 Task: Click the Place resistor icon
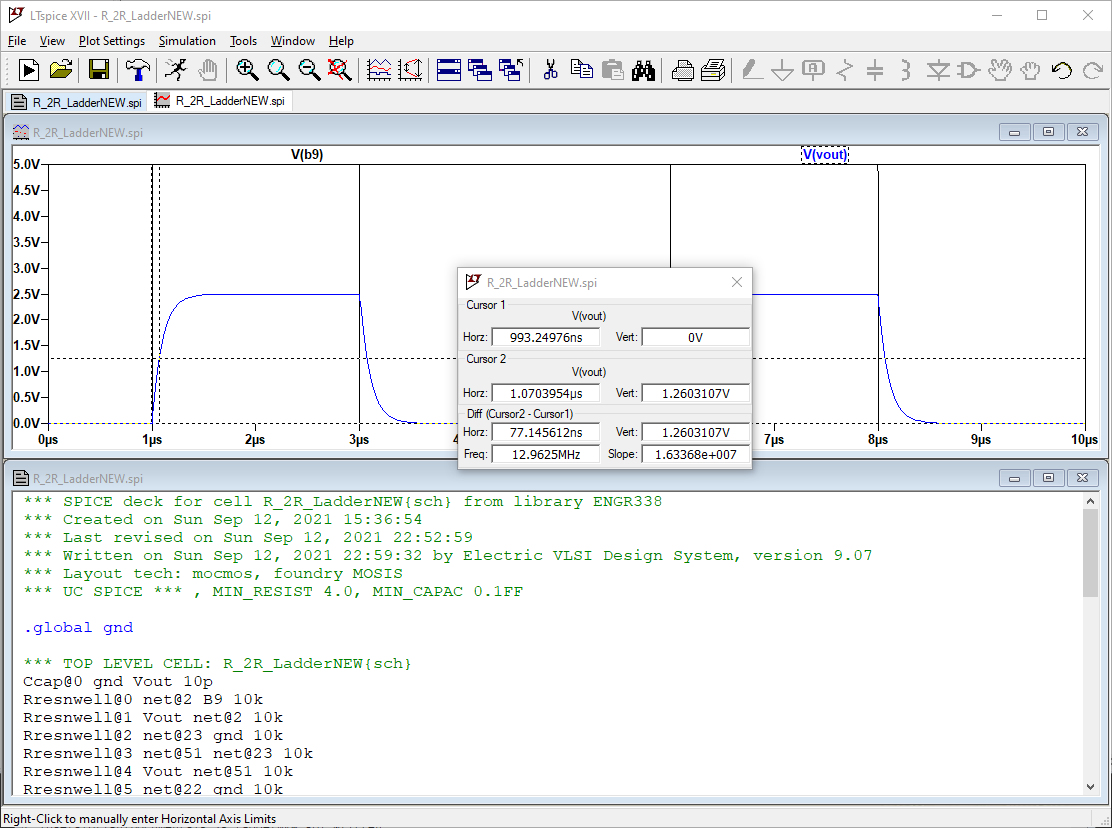click(x=845, y=69)
